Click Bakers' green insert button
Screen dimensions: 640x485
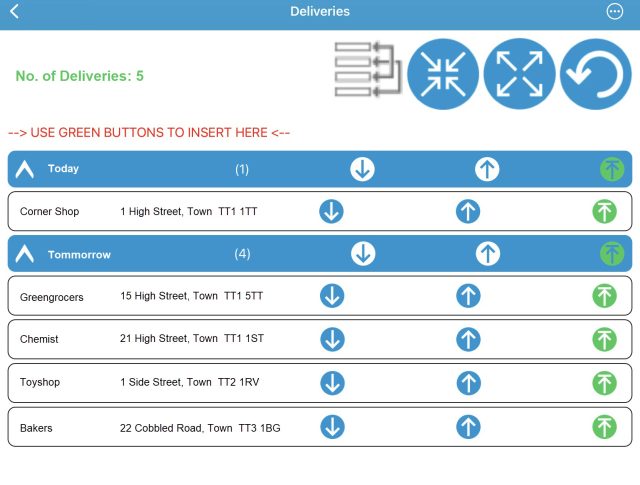[x=604, y=427]
